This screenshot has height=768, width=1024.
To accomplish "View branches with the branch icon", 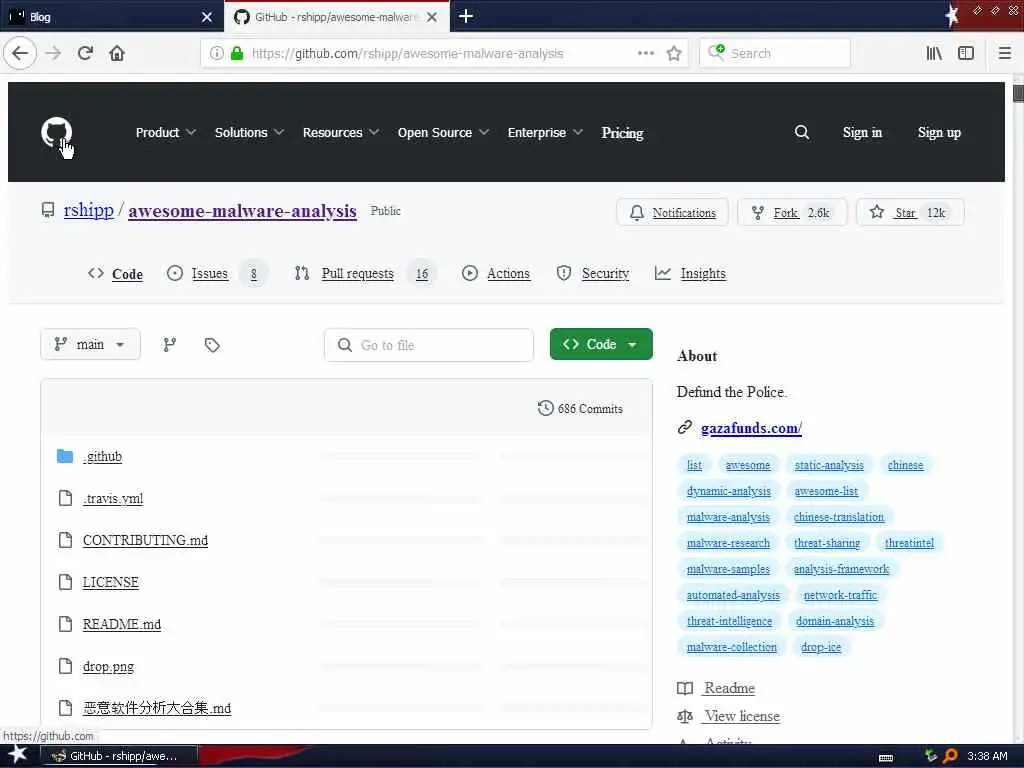I will [169, 345].
